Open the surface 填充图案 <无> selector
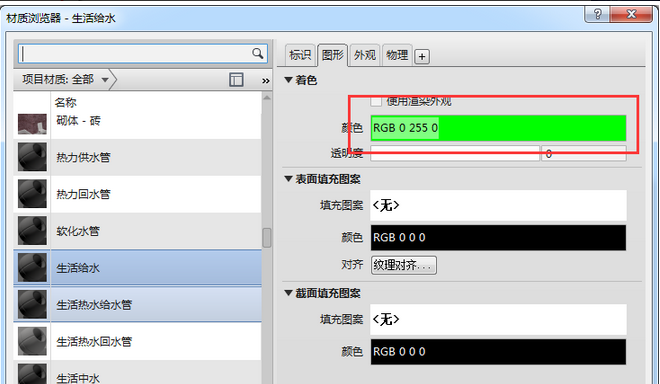Image resolution: width=660 pixels, height=384 pixels. [498, 205]
